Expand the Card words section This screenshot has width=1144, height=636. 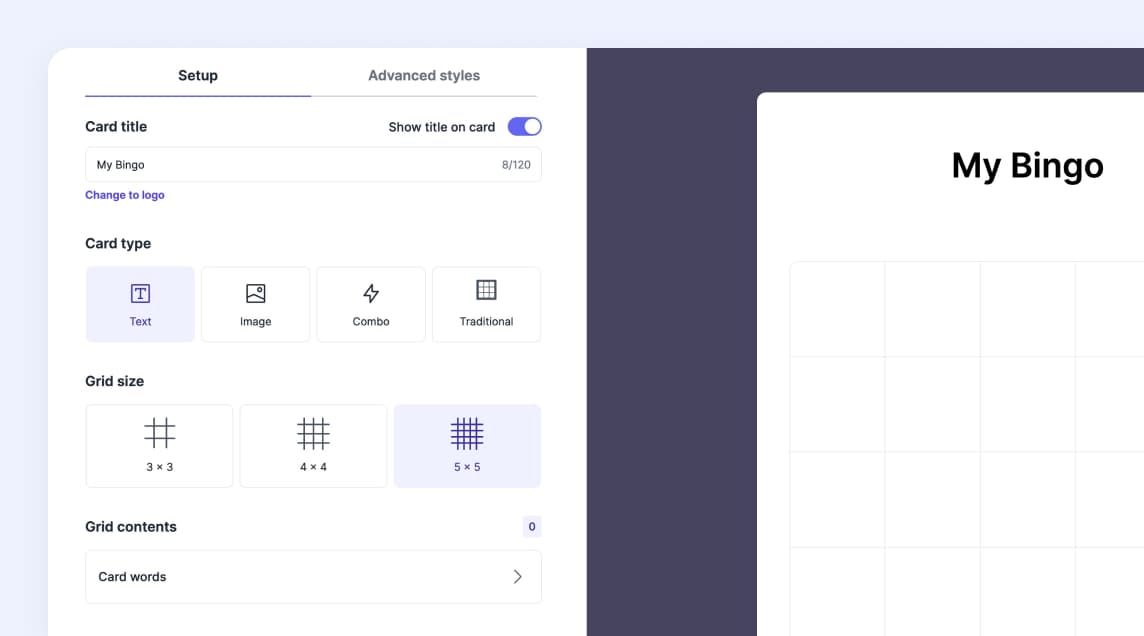tap(313, 577)
